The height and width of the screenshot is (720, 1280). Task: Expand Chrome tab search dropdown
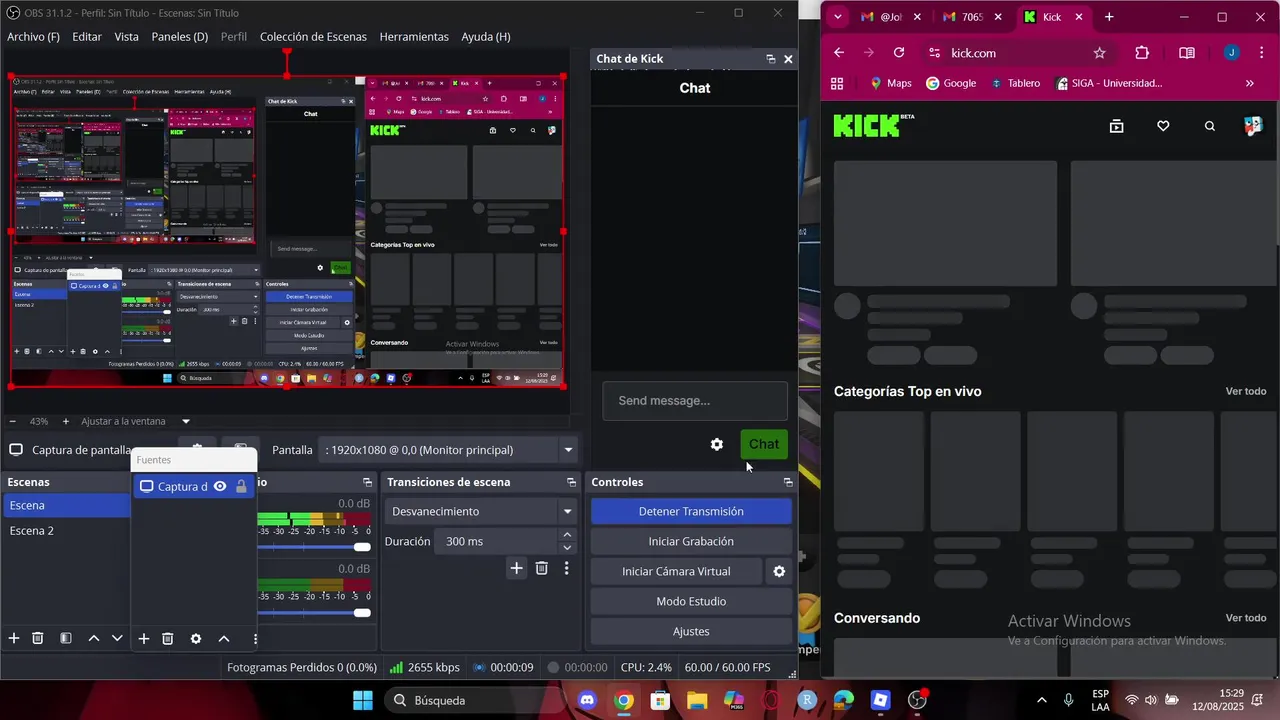(838, 17)
